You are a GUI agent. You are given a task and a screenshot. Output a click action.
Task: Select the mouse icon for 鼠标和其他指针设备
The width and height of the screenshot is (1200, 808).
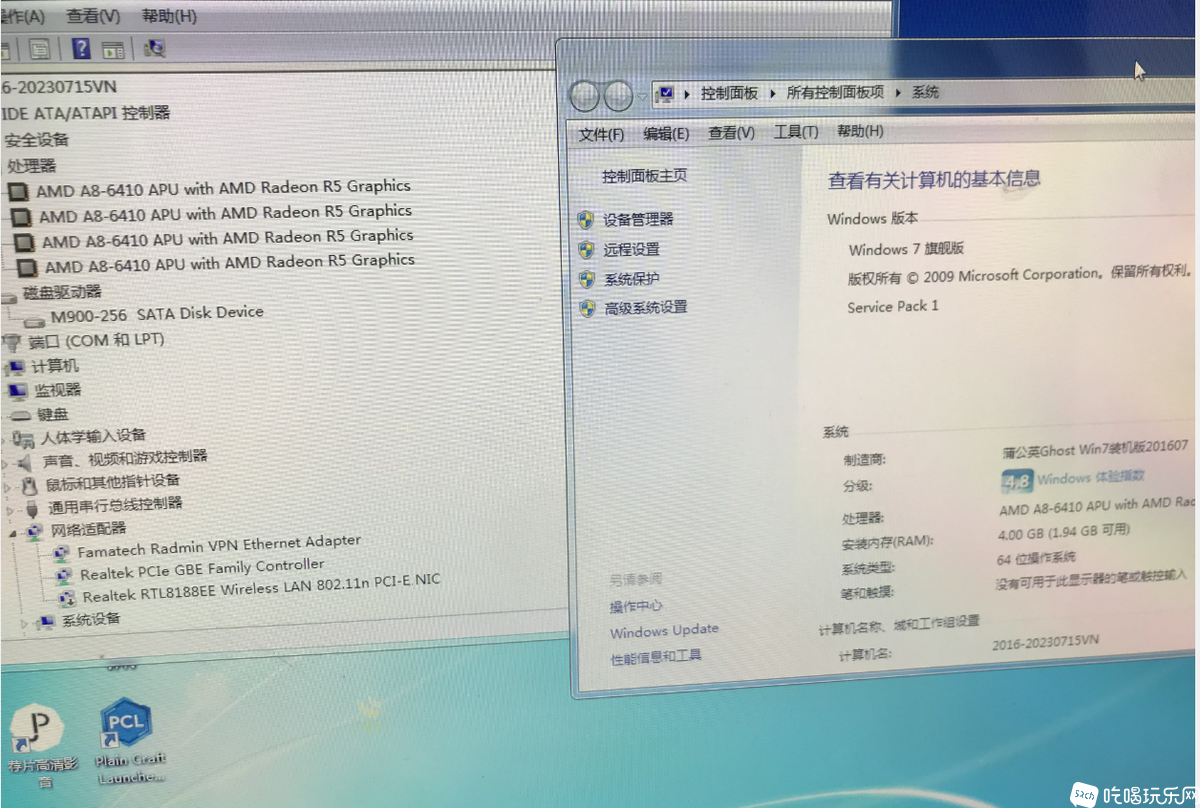29,486
